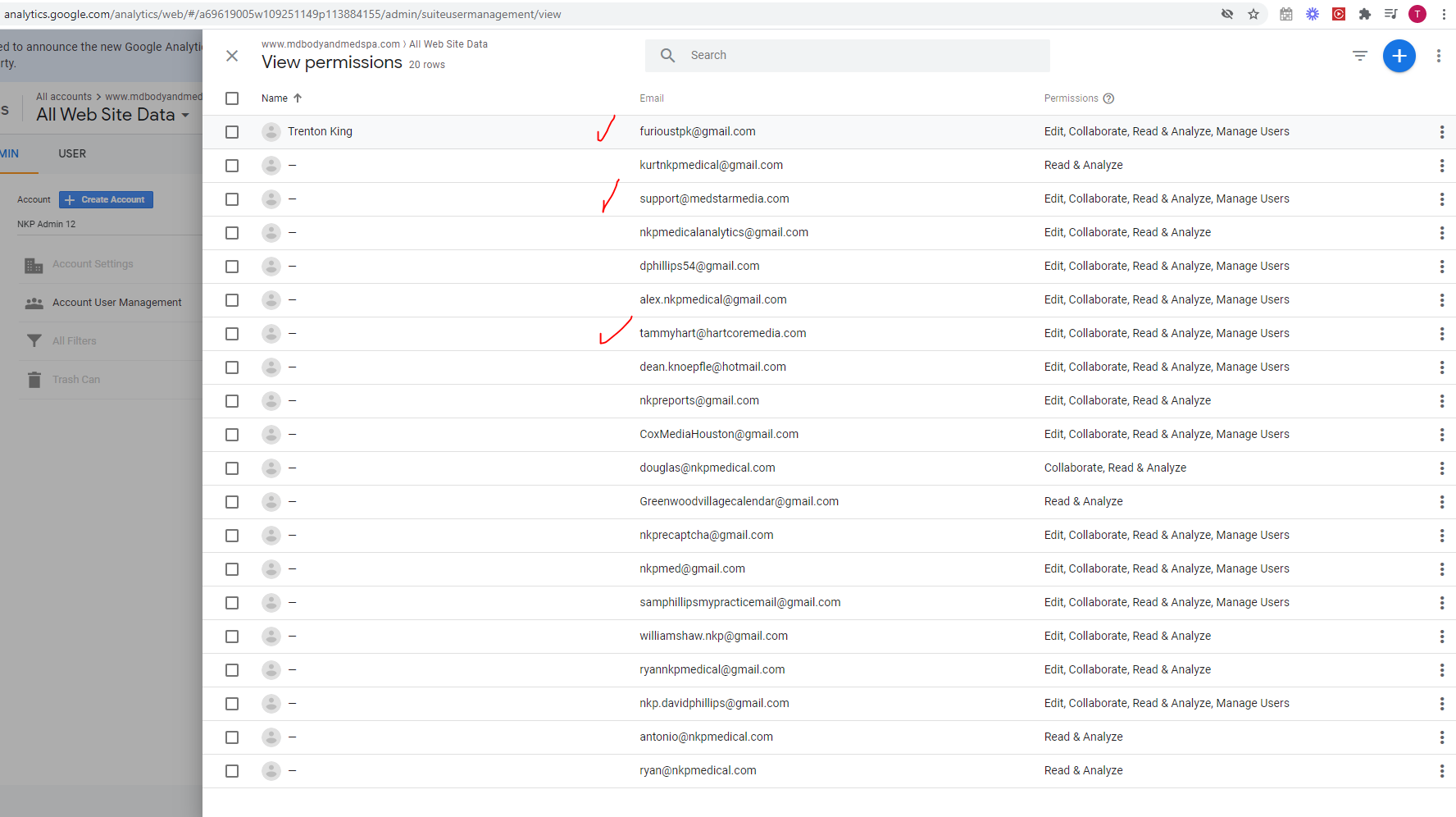Image resolution: width=1456 pixels, height=817 pixels.
Task: Click the Create Account button
Action: [x=106, y=200]
